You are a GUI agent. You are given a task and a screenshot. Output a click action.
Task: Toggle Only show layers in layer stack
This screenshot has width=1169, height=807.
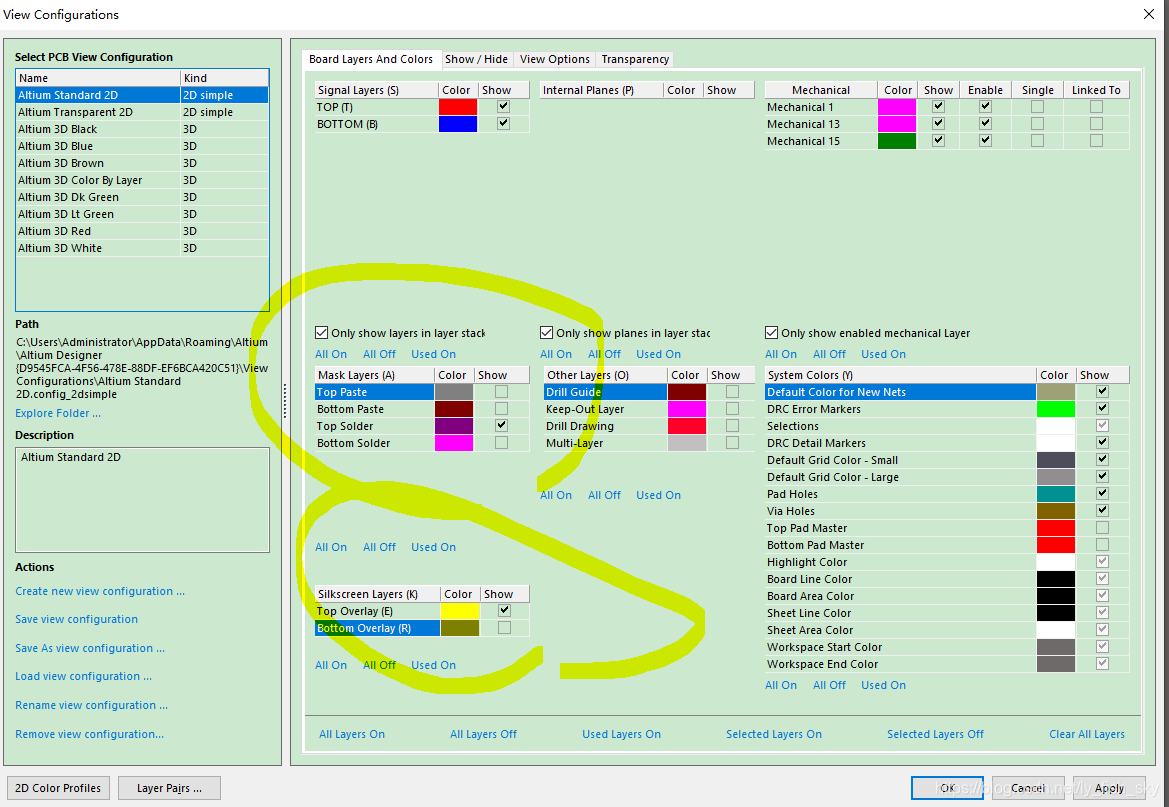(322, 333)
